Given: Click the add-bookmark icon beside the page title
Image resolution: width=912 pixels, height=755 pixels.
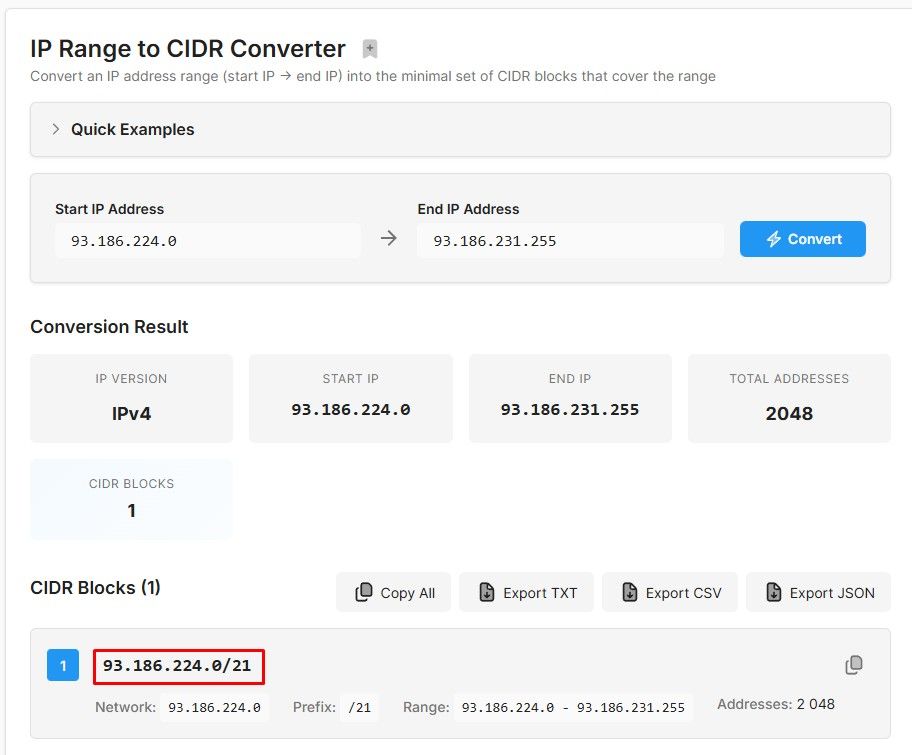Looking at the screenshot, I should (369, 47).
